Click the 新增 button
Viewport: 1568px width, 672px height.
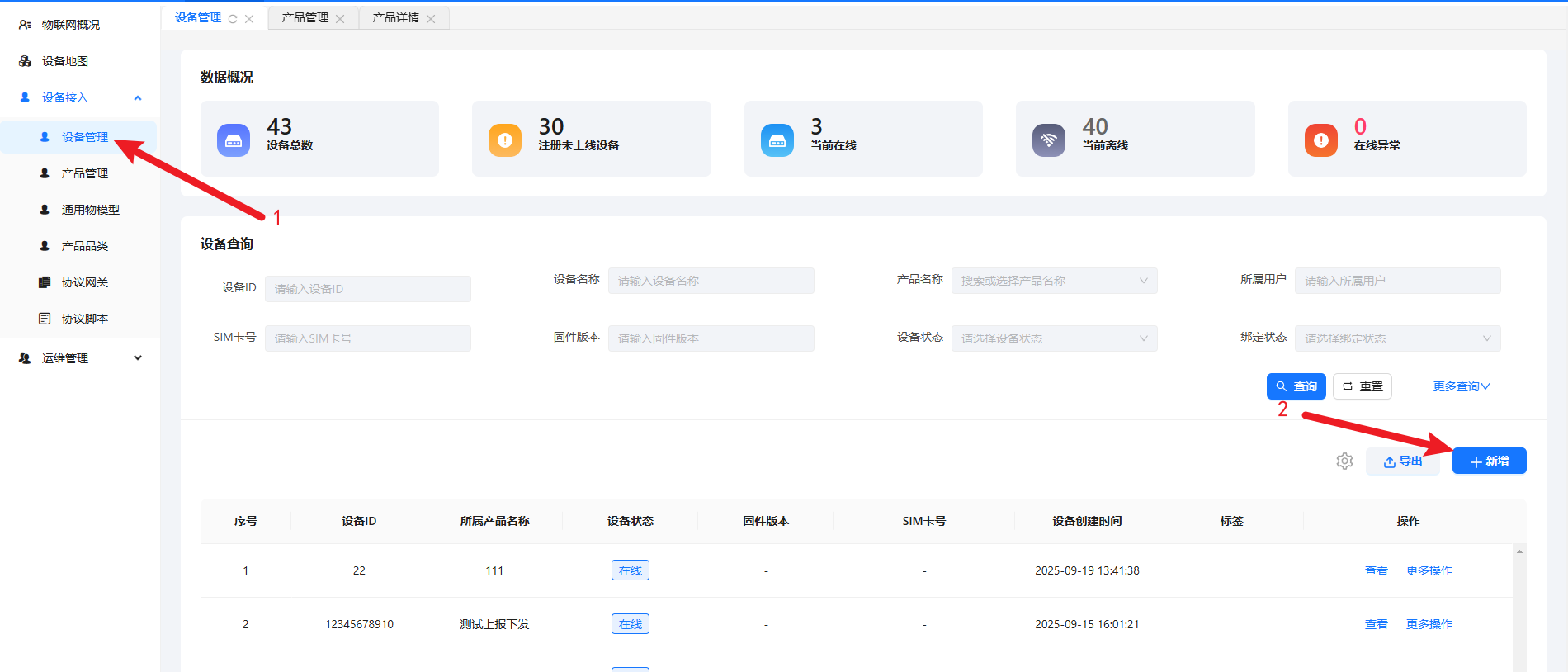click(x=1489, y=461)
